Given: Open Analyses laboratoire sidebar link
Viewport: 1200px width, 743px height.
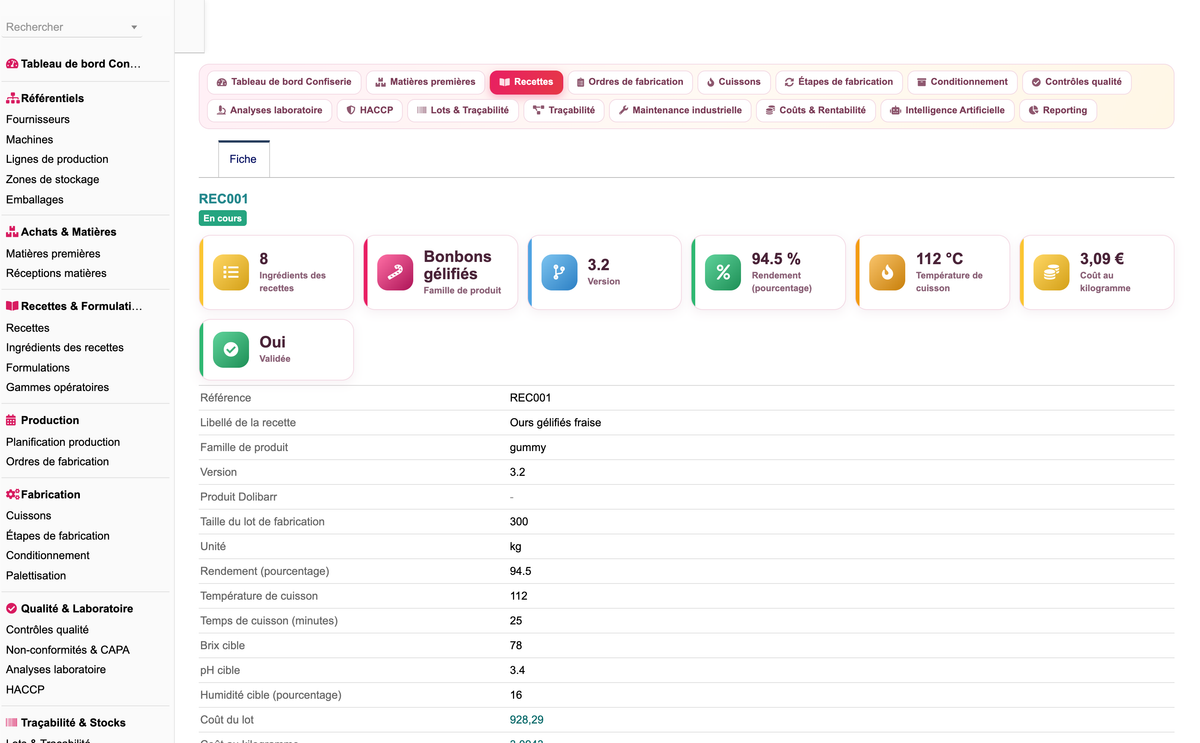Looking at the screenshot, I should point(56,670).
